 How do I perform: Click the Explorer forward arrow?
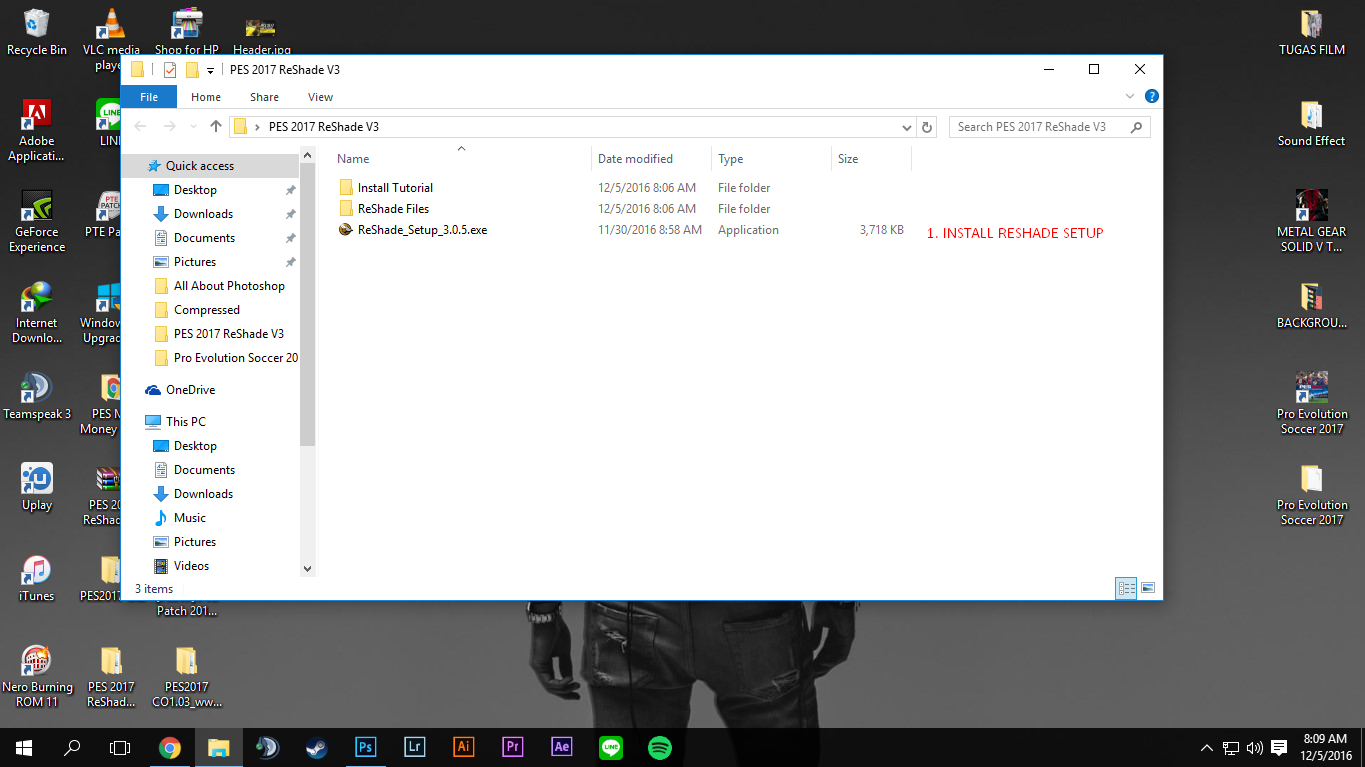170,127
